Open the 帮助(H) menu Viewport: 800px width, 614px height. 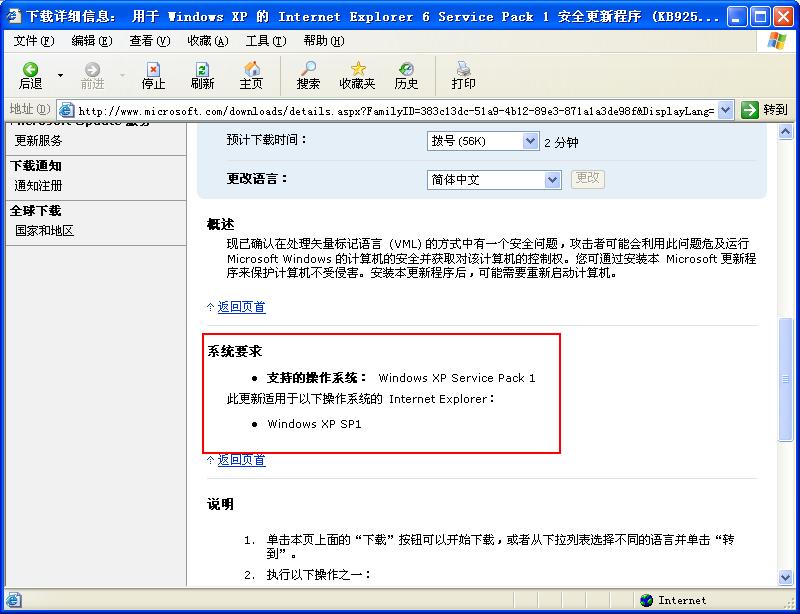click(x=323, y=41)
